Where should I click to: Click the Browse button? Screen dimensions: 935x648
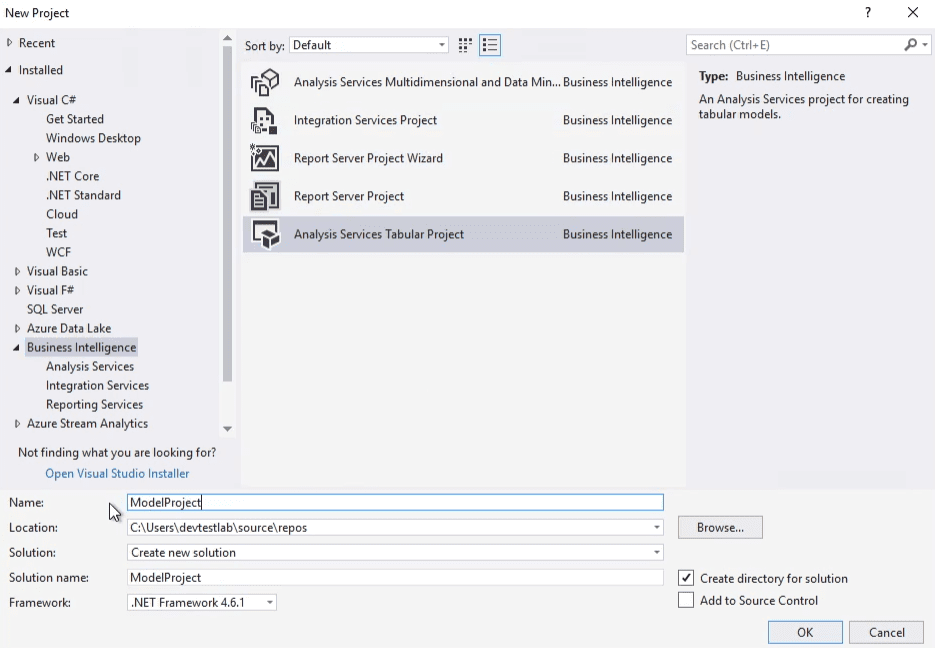pos(720,527)
